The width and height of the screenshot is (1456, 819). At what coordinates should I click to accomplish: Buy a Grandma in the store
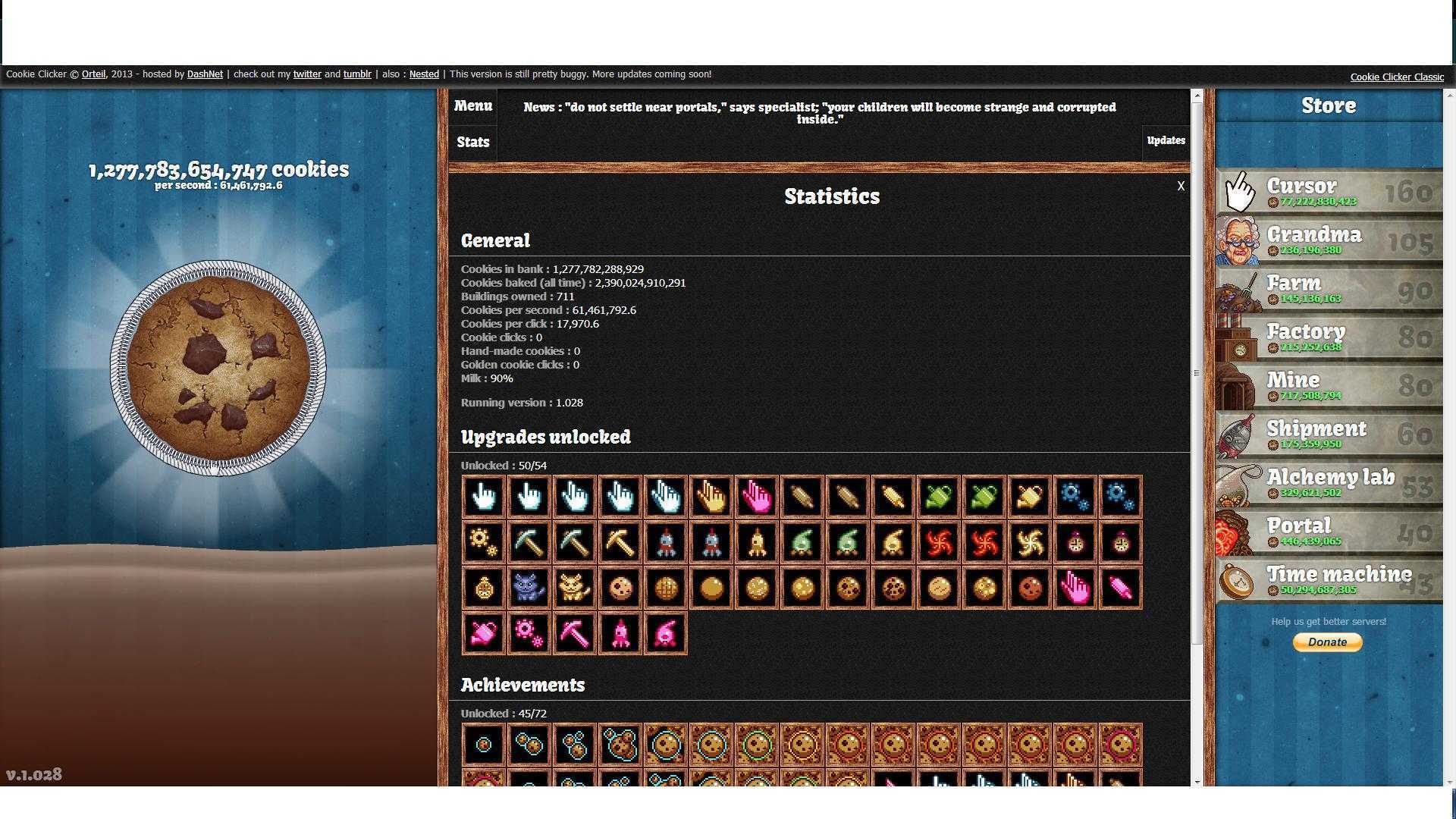1329,240
